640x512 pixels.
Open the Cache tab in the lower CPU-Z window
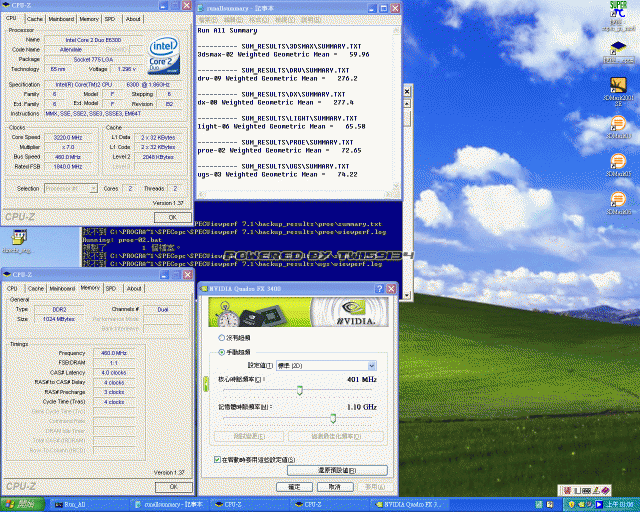36,288
